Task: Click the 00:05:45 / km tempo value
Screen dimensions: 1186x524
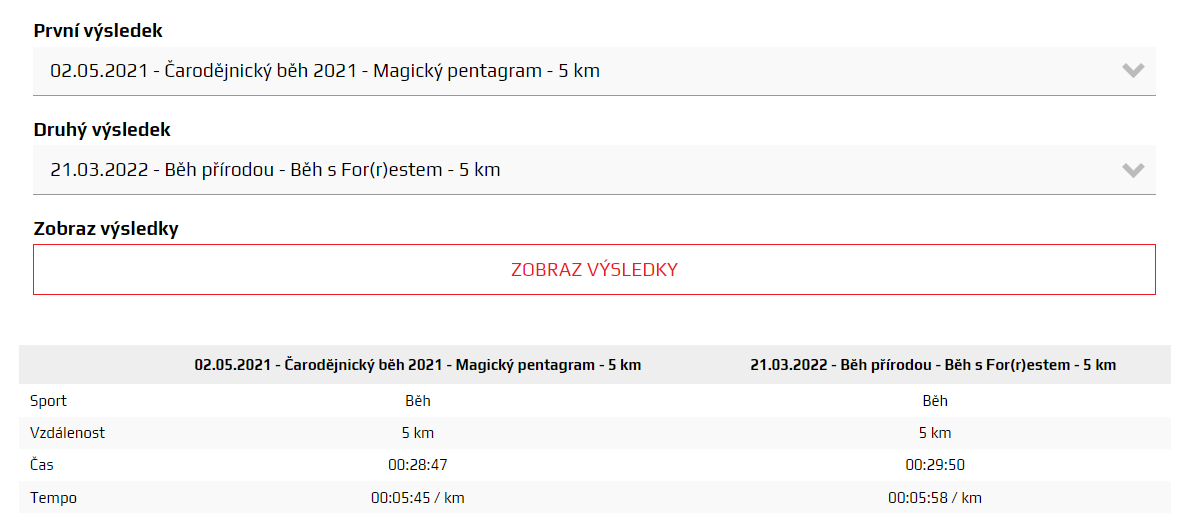Action: pos(418,497)
